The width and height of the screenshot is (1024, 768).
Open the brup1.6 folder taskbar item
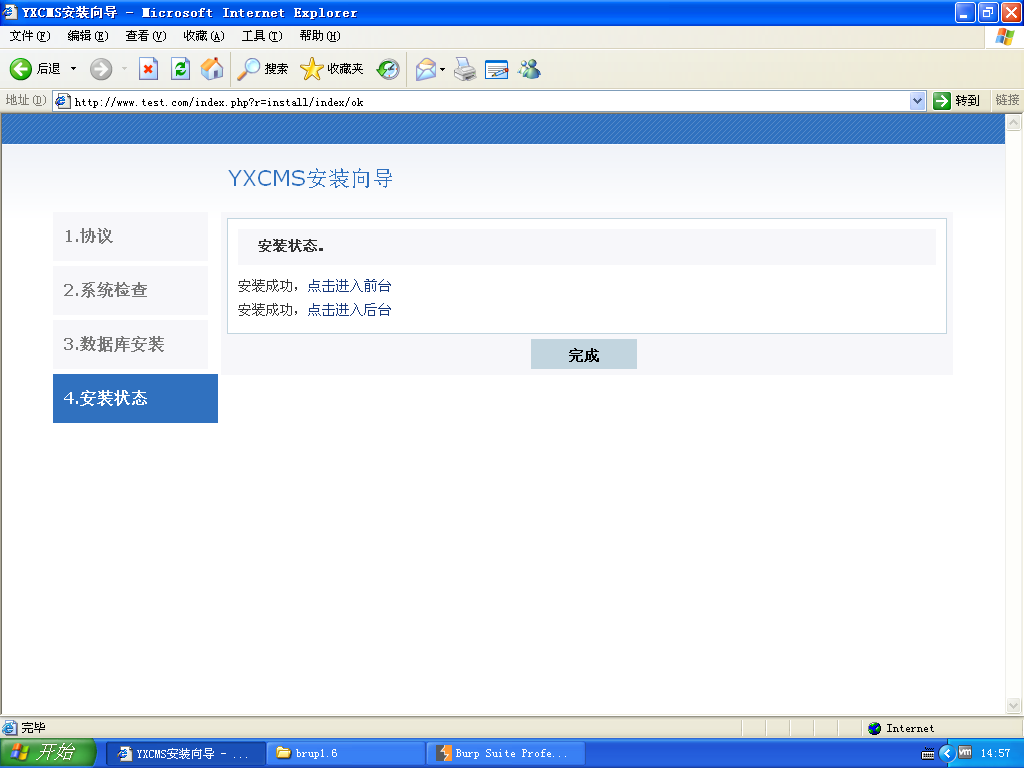coord(345,754)
